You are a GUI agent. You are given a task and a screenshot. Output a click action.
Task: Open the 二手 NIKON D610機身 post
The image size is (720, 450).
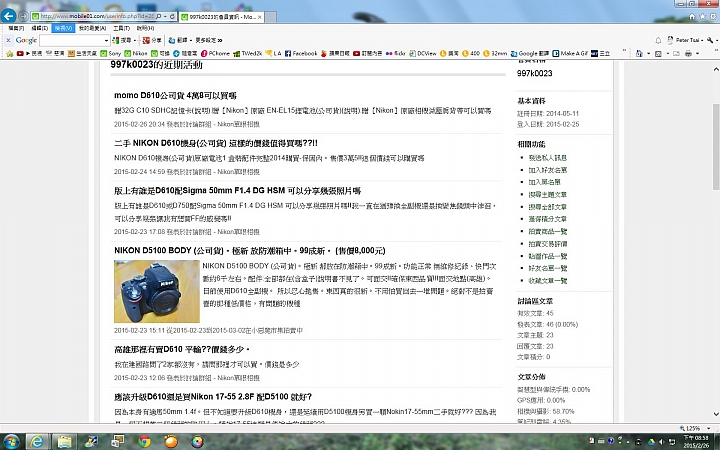coord(216,143)
